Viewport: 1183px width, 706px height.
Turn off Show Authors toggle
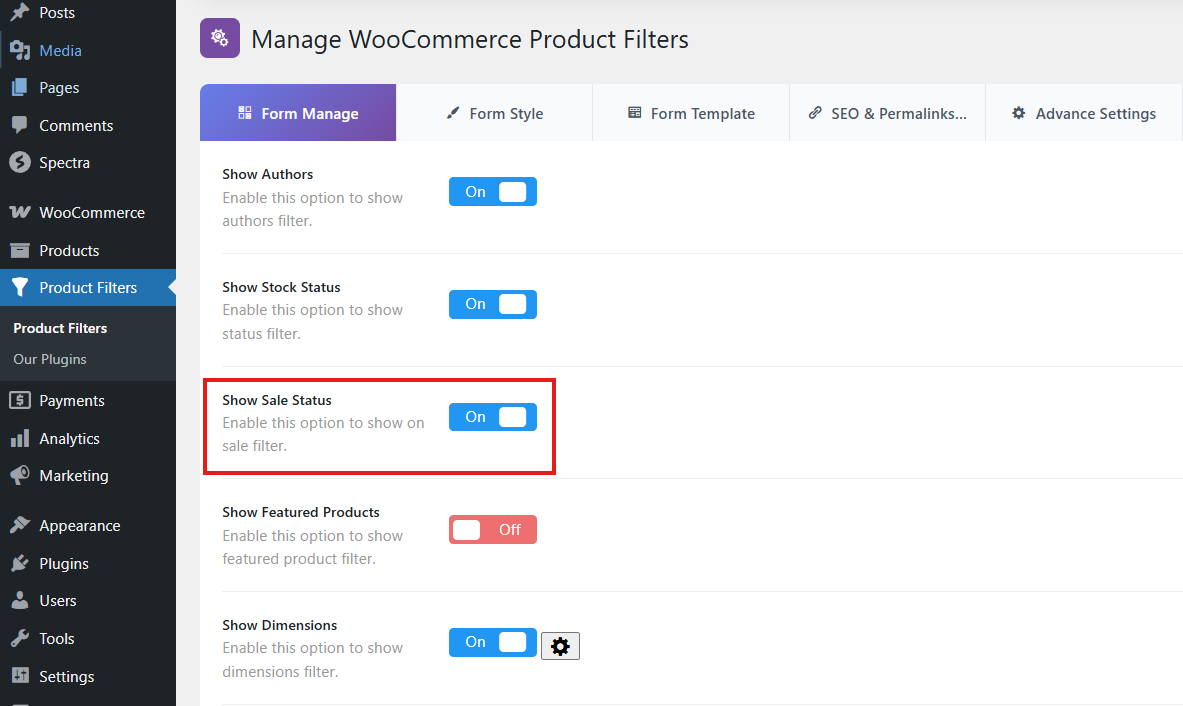click(x=493, y=192)
